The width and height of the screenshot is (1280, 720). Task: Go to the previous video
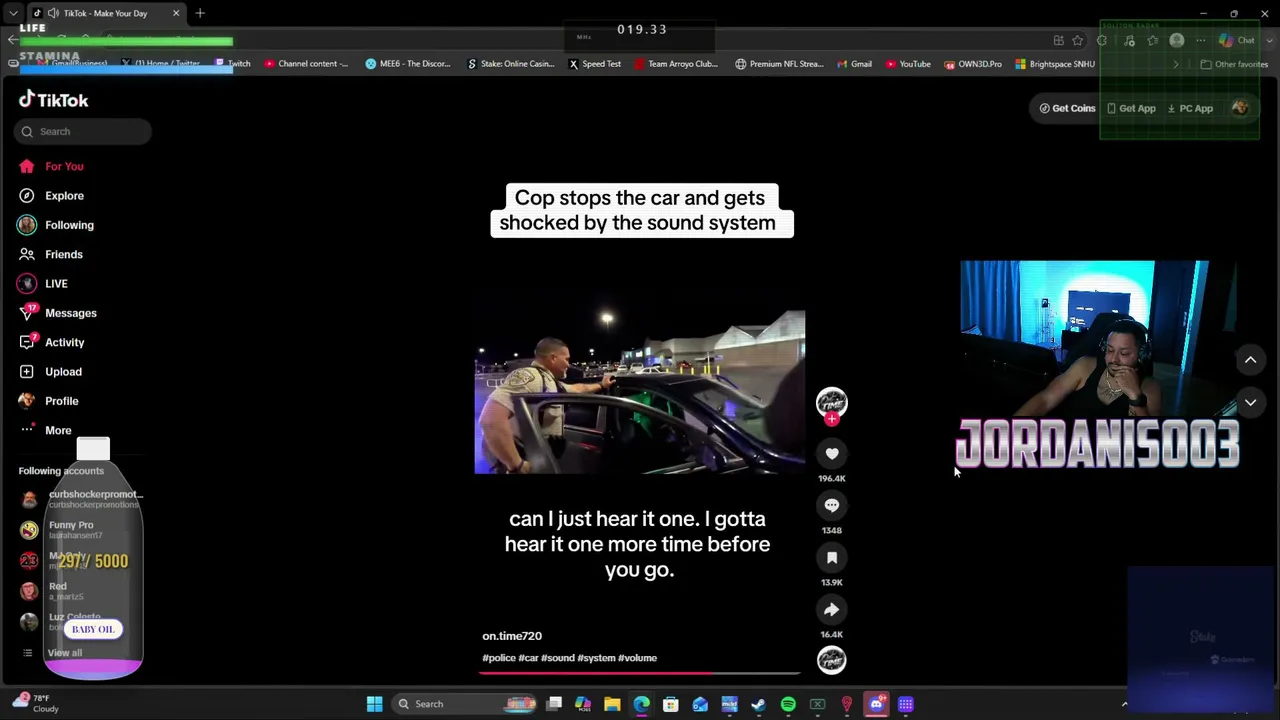click(x=1250, y=360)
